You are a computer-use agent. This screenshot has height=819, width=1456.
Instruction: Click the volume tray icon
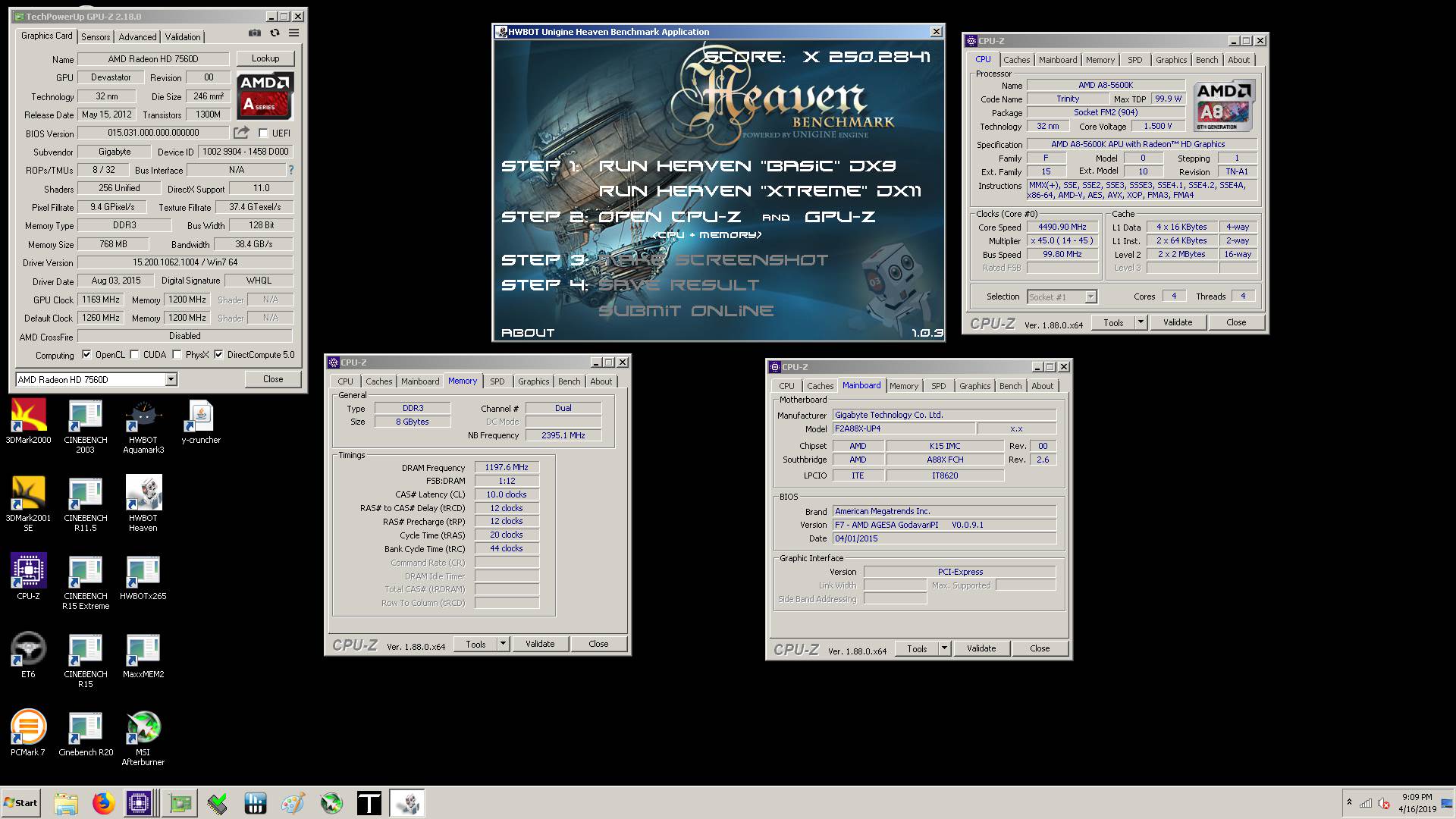click(1383, 803)
